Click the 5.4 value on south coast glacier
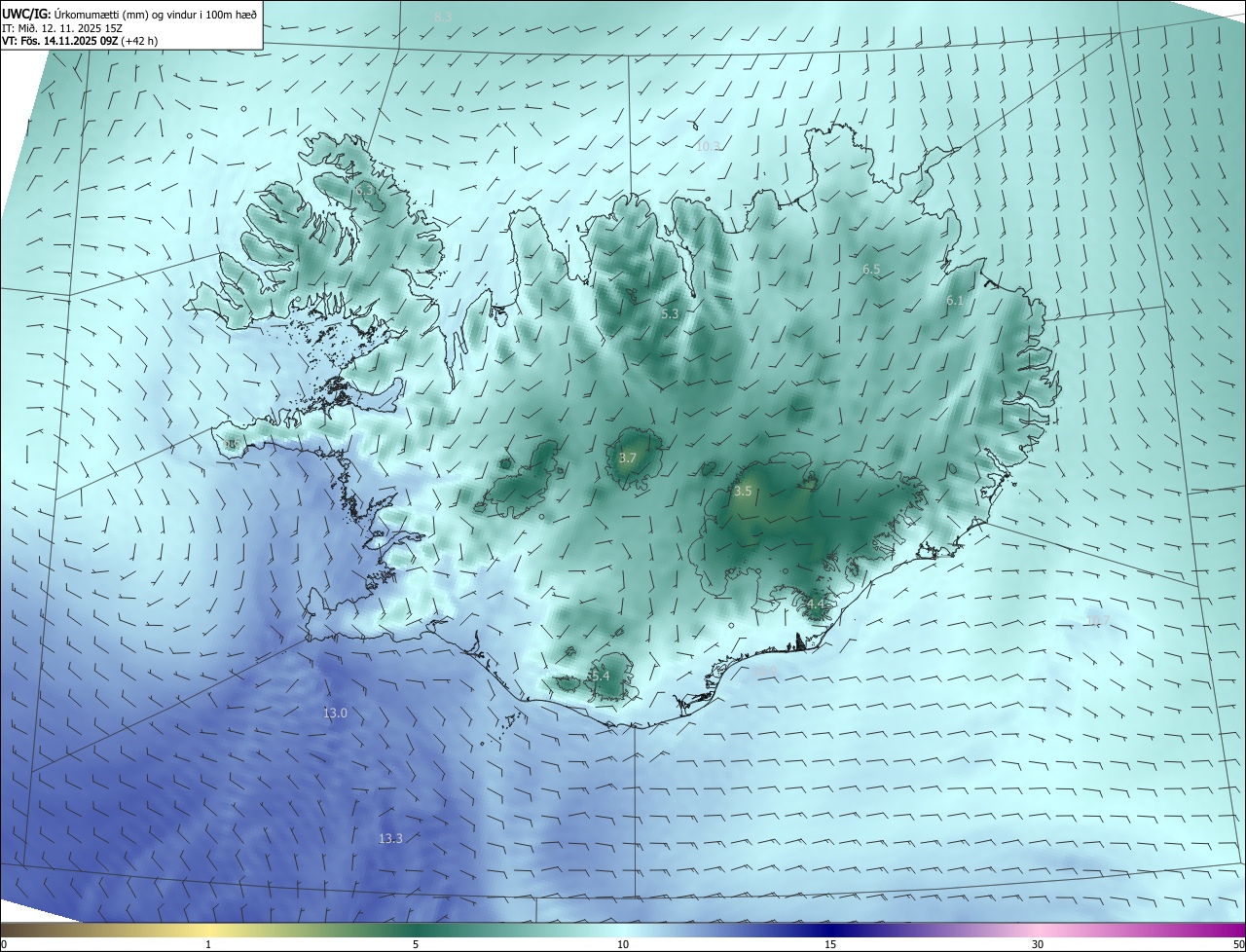 point(599,676)
